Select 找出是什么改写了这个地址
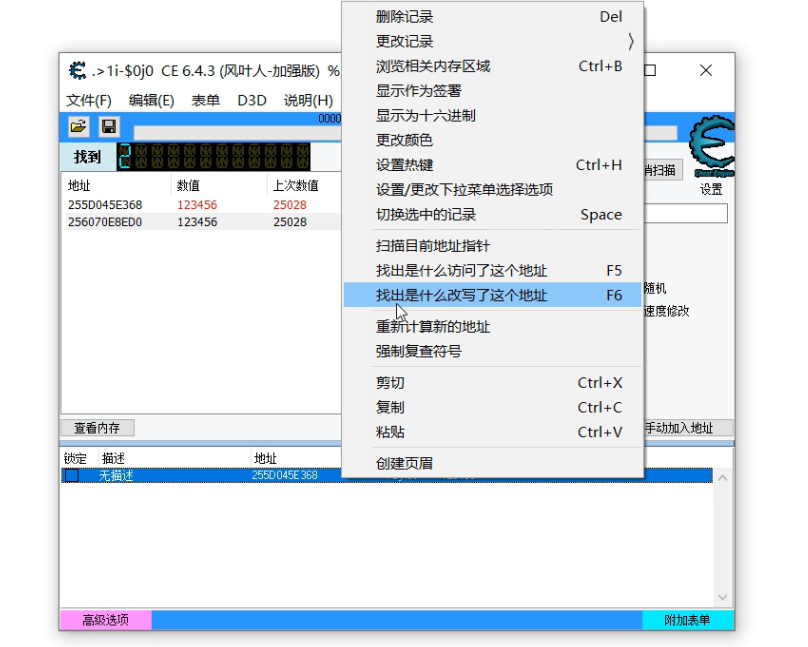Screen dimensions: 808x647 coord(493,295)
